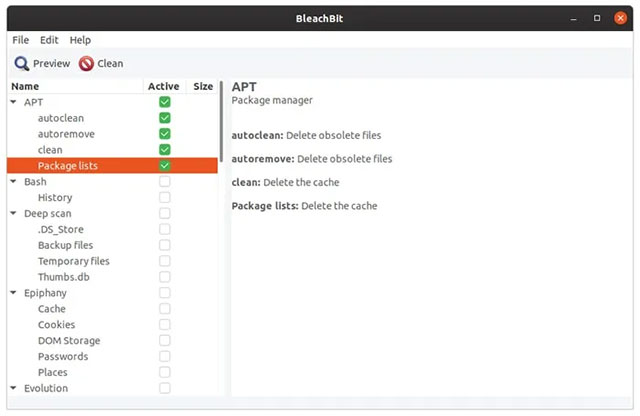The height and width of the screenshot is (416, 640).
Task: Click the Size column header
Action: 203,87
